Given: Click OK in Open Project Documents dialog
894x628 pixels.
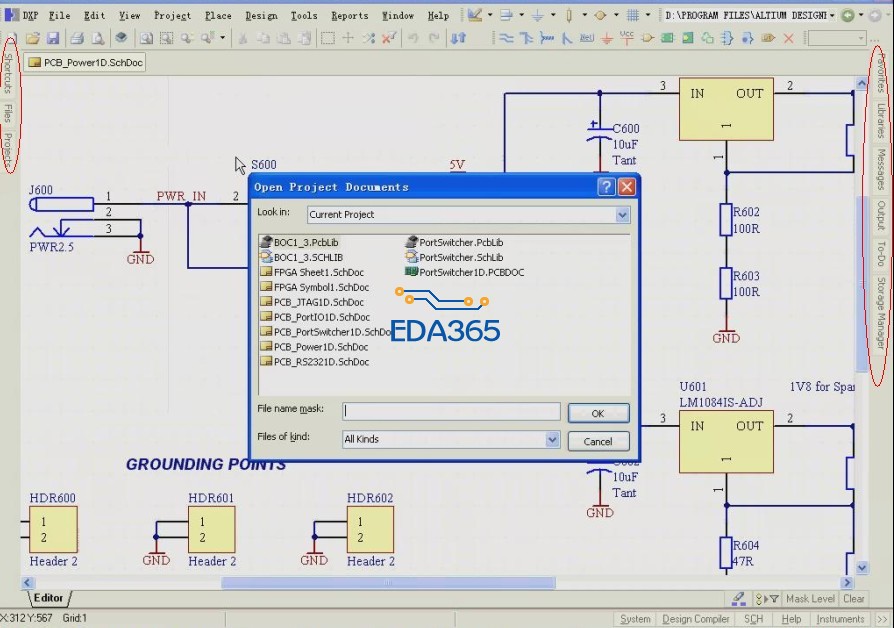Looking at the screenshot, I should pos(598,414).
